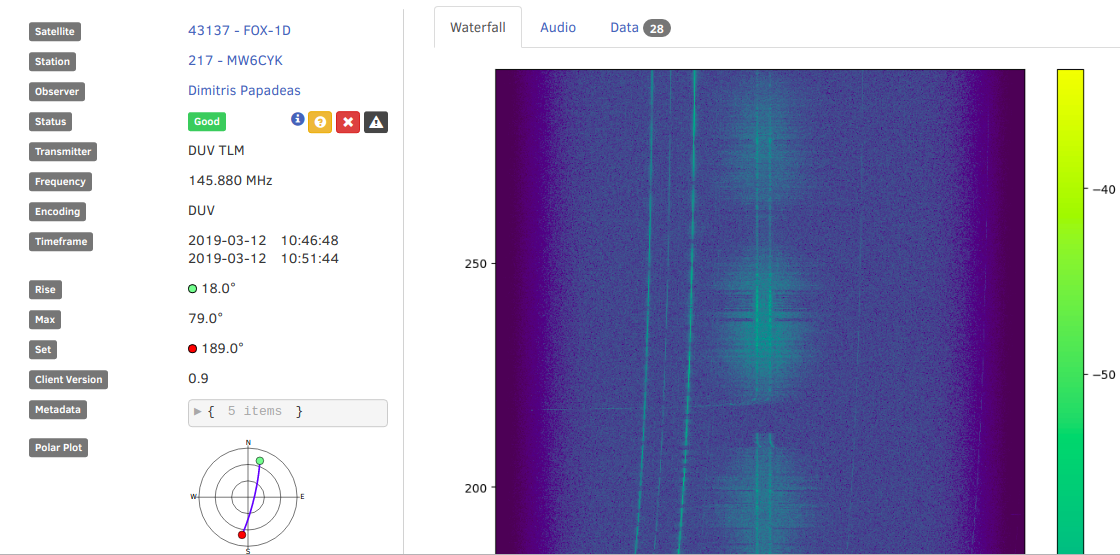Open the Audio tab

tap(558, 28)
